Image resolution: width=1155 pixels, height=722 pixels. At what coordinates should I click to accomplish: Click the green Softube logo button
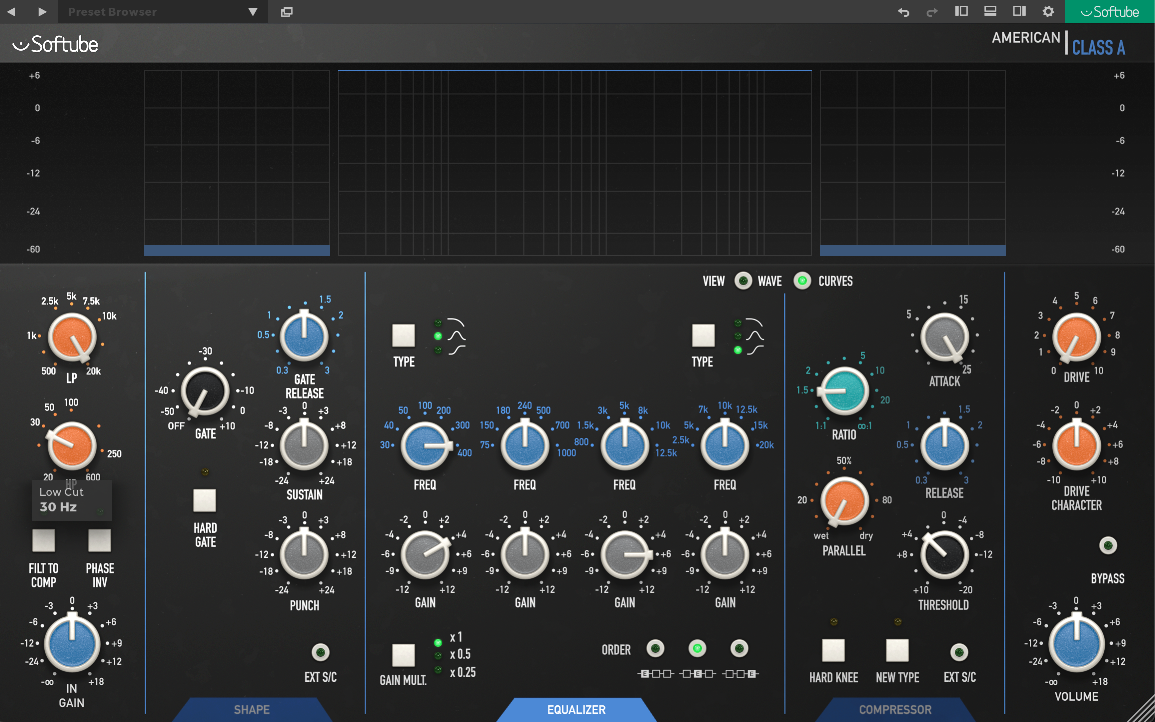(1110, 11)
